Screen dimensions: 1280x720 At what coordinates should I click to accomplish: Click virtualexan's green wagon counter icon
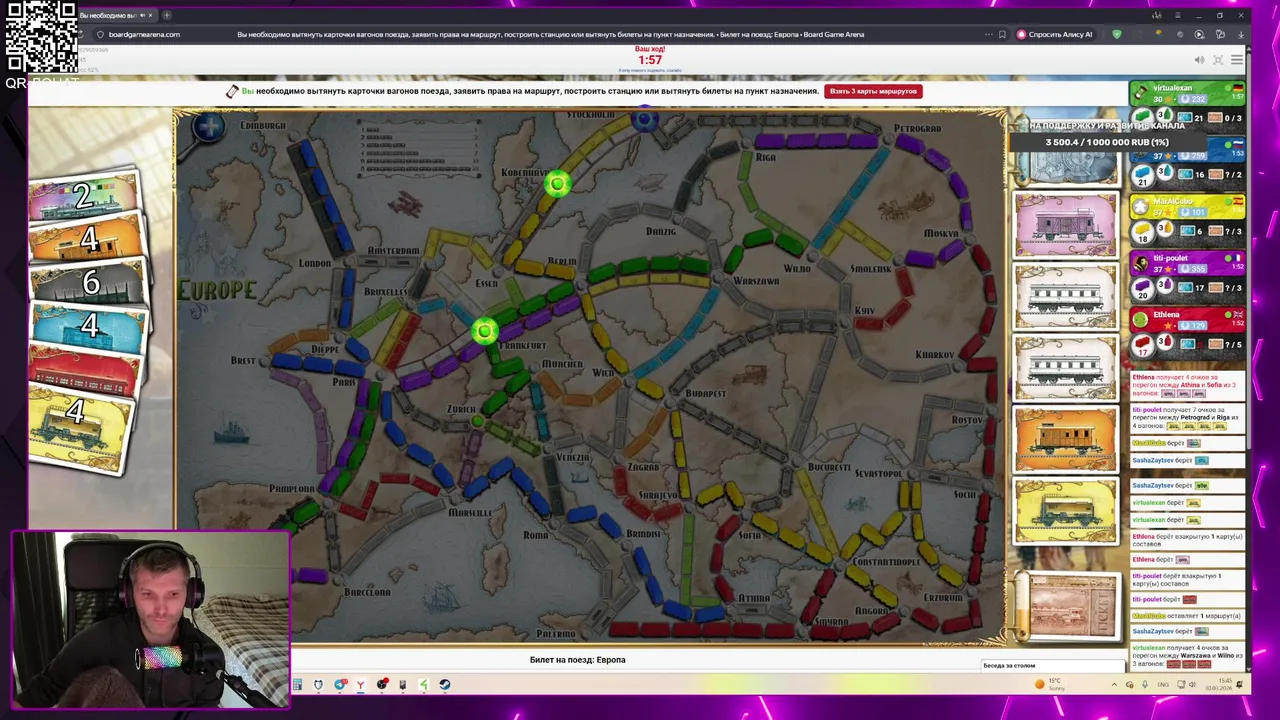click(x=1144, y=117)
